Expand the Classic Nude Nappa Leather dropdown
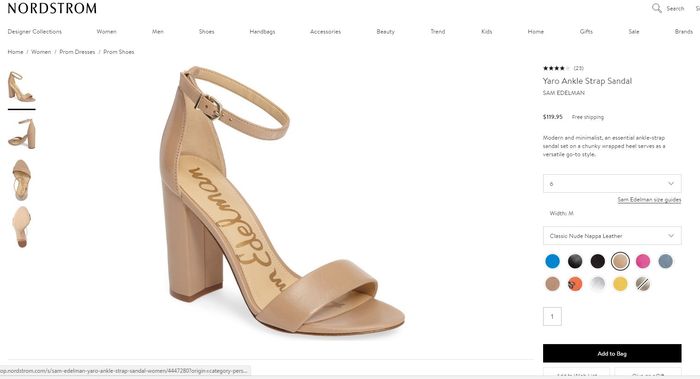700x379 pixels. click(x=612, y=236)
